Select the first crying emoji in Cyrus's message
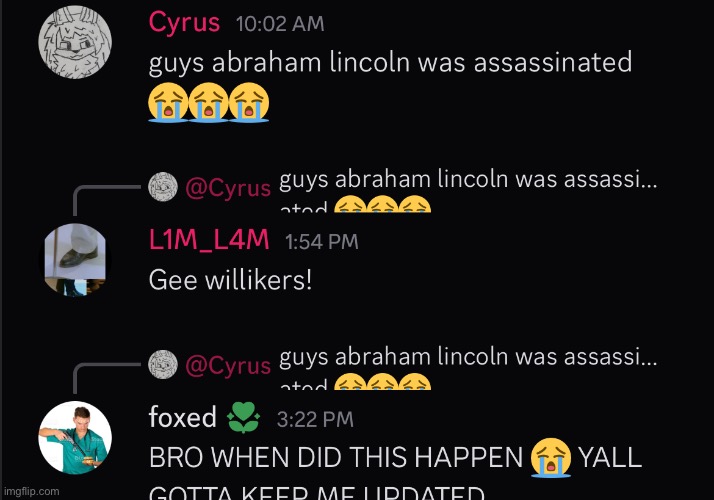The image size is (714, 500). tap(168, 102)
